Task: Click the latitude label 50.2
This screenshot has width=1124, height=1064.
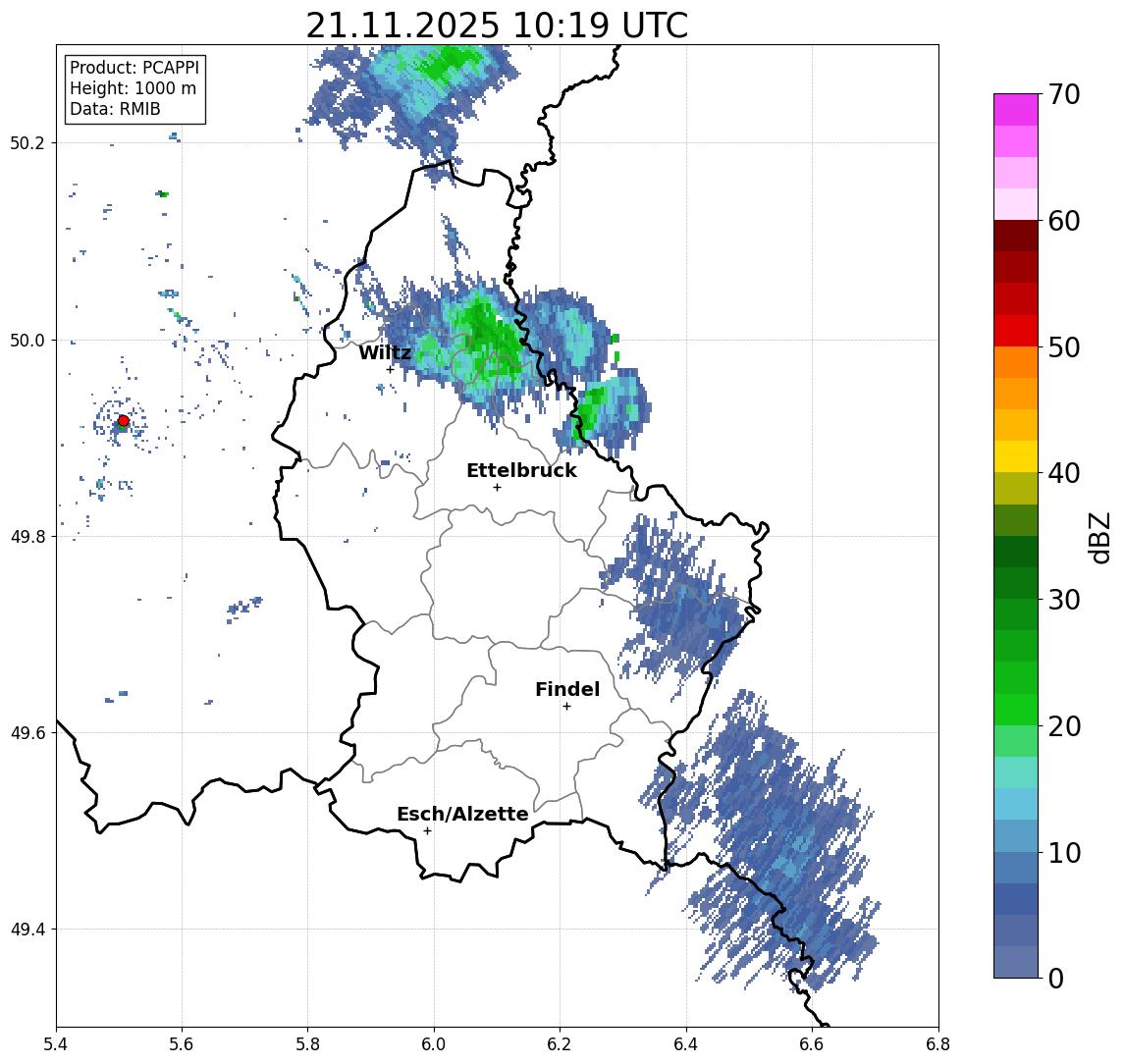Action: click(x=27, y=142)
